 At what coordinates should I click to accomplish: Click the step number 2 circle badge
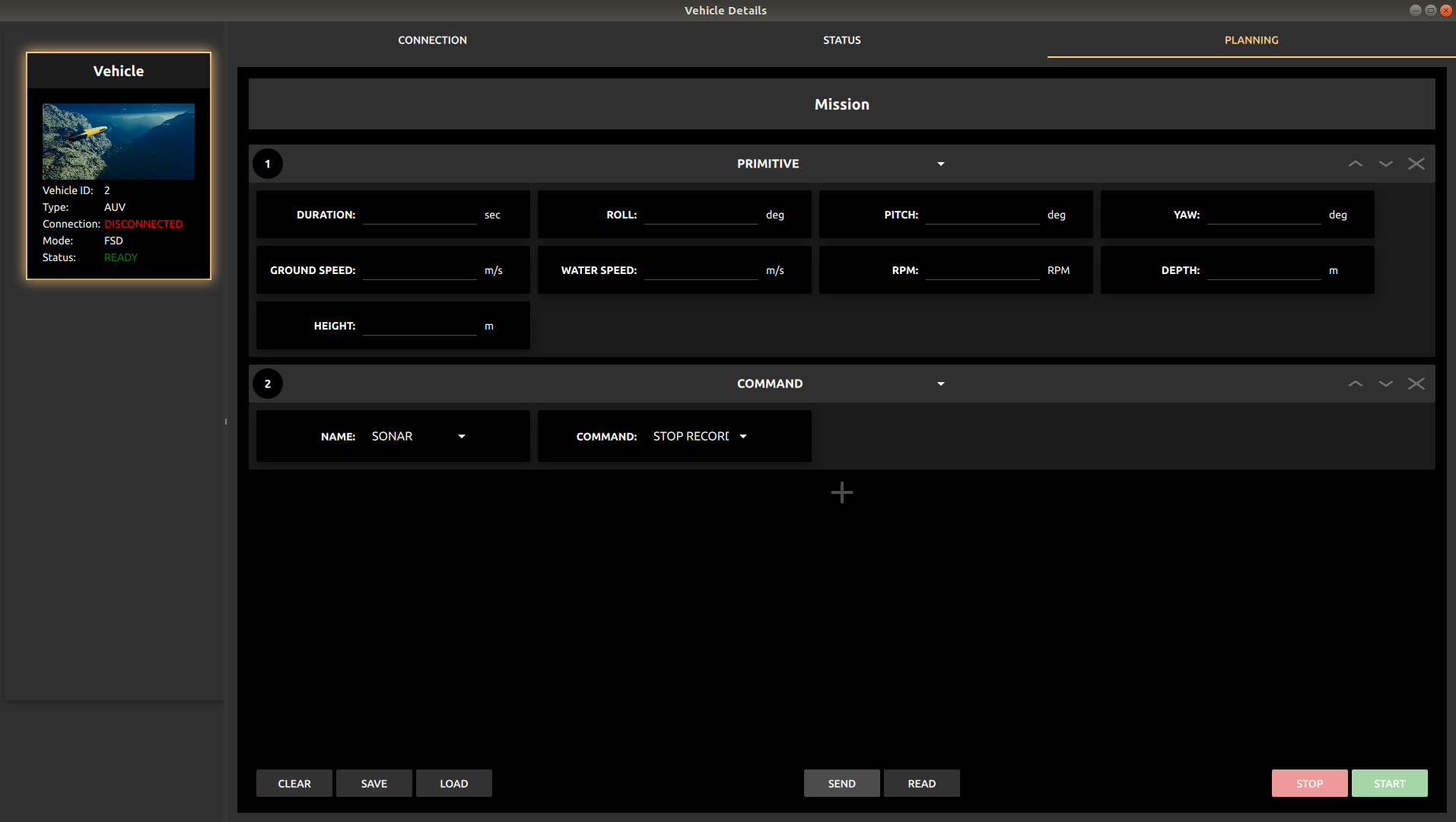click(268, 384)
